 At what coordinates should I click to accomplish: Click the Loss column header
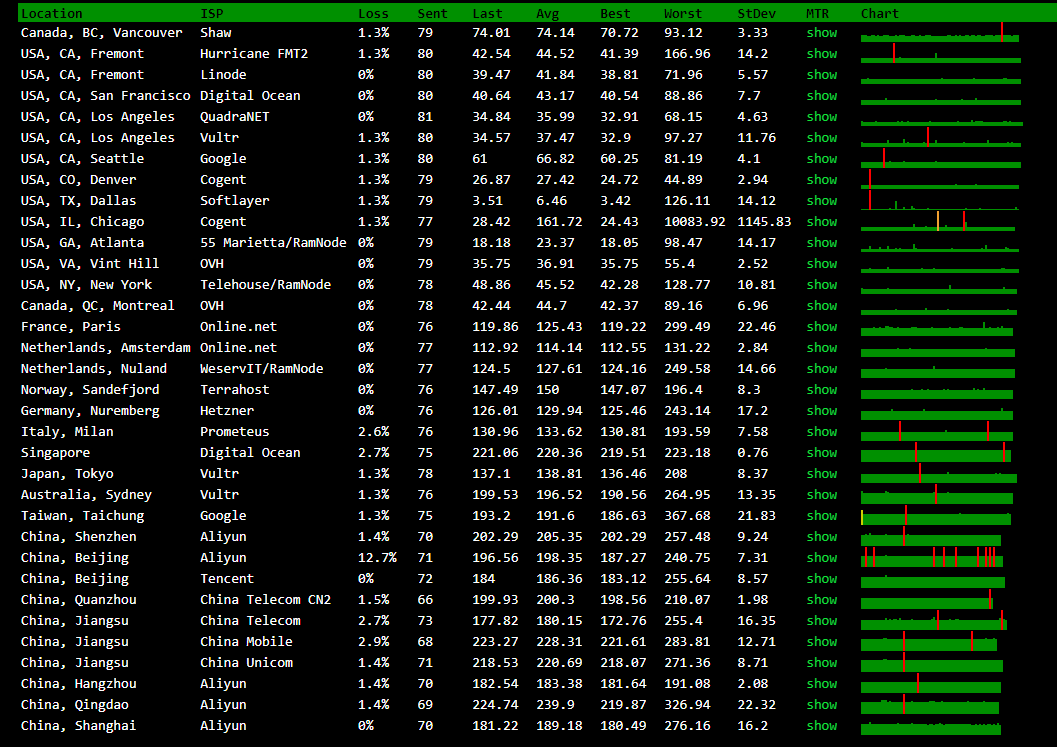coord(373,14)
